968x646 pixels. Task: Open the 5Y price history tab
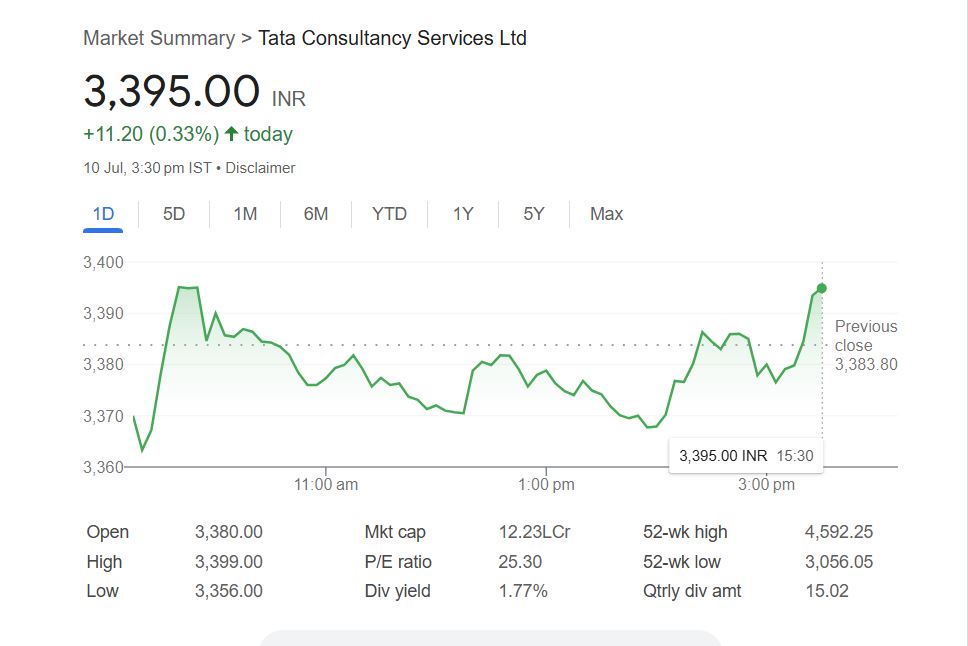(x=533, y=214)
